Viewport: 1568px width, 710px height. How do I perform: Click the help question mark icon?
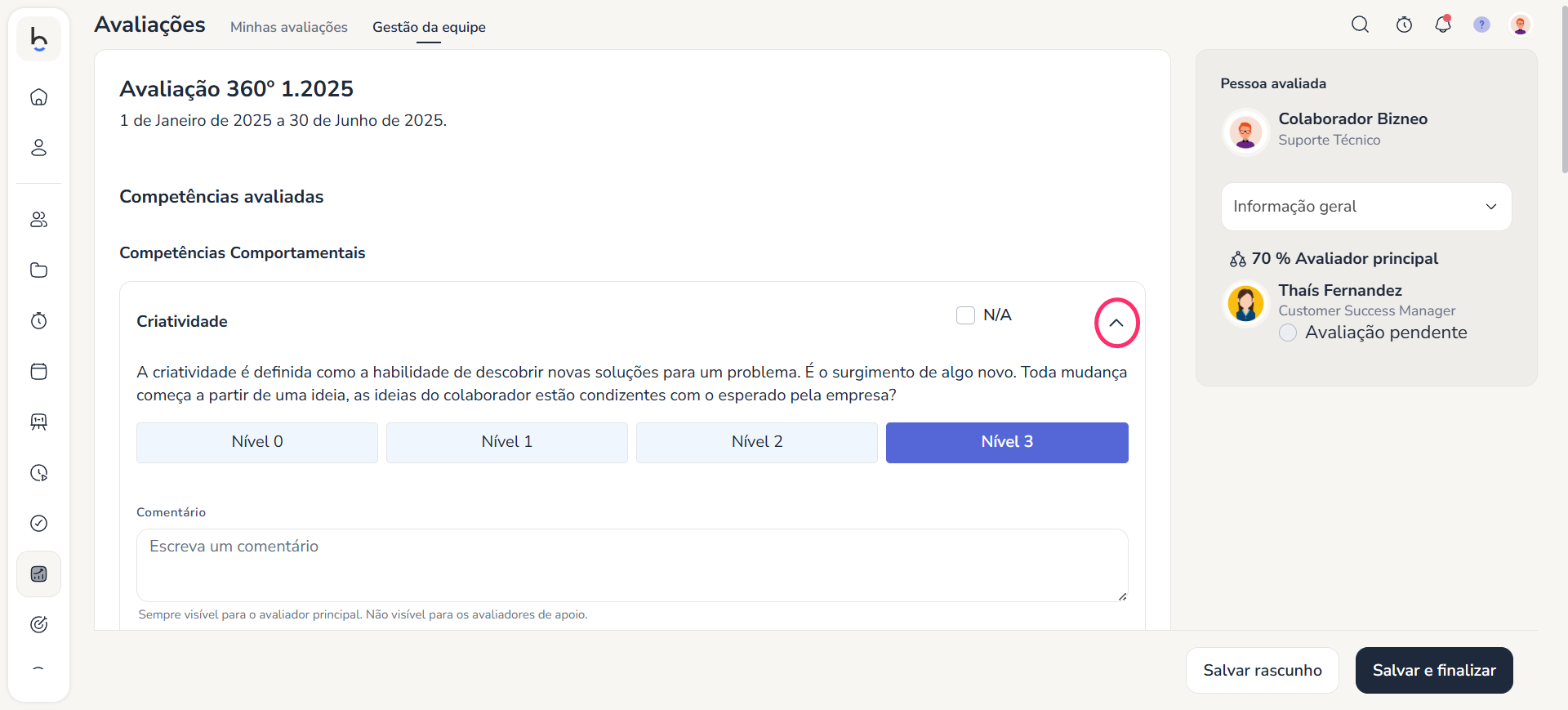coord(1481,25)
